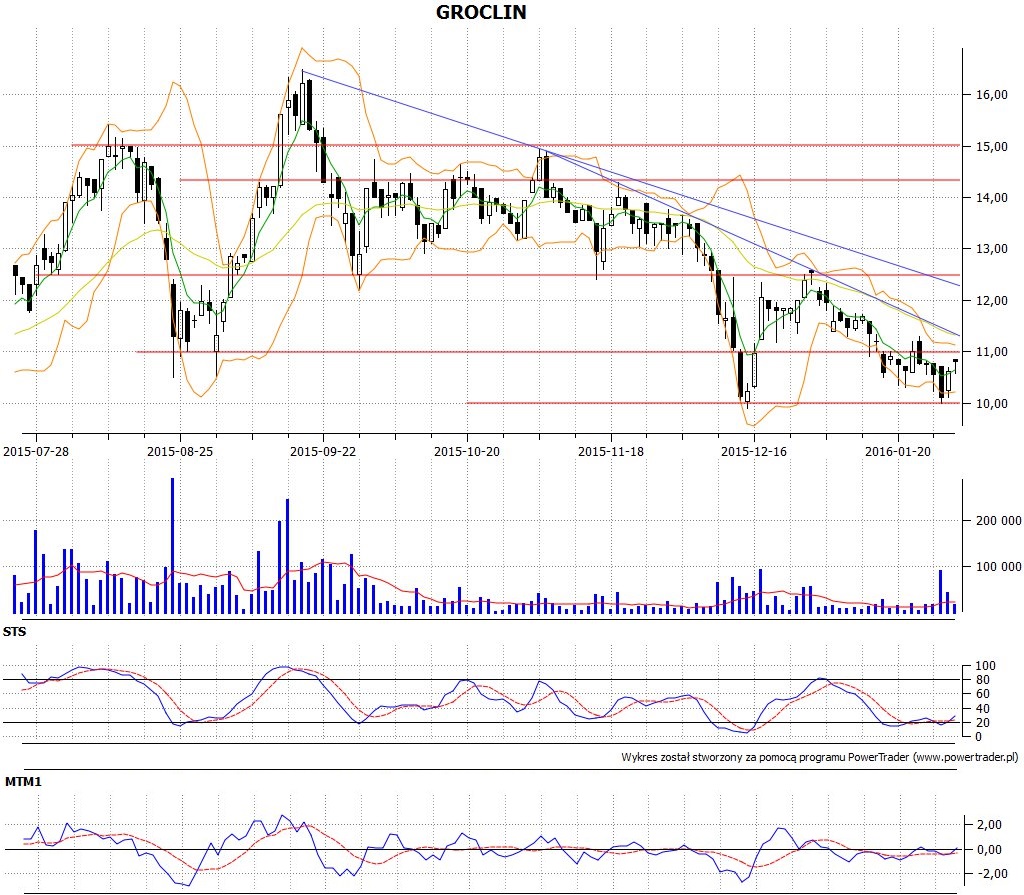
Task: Select the 2015-10-20 date label
Action: [x=467, y=451]
